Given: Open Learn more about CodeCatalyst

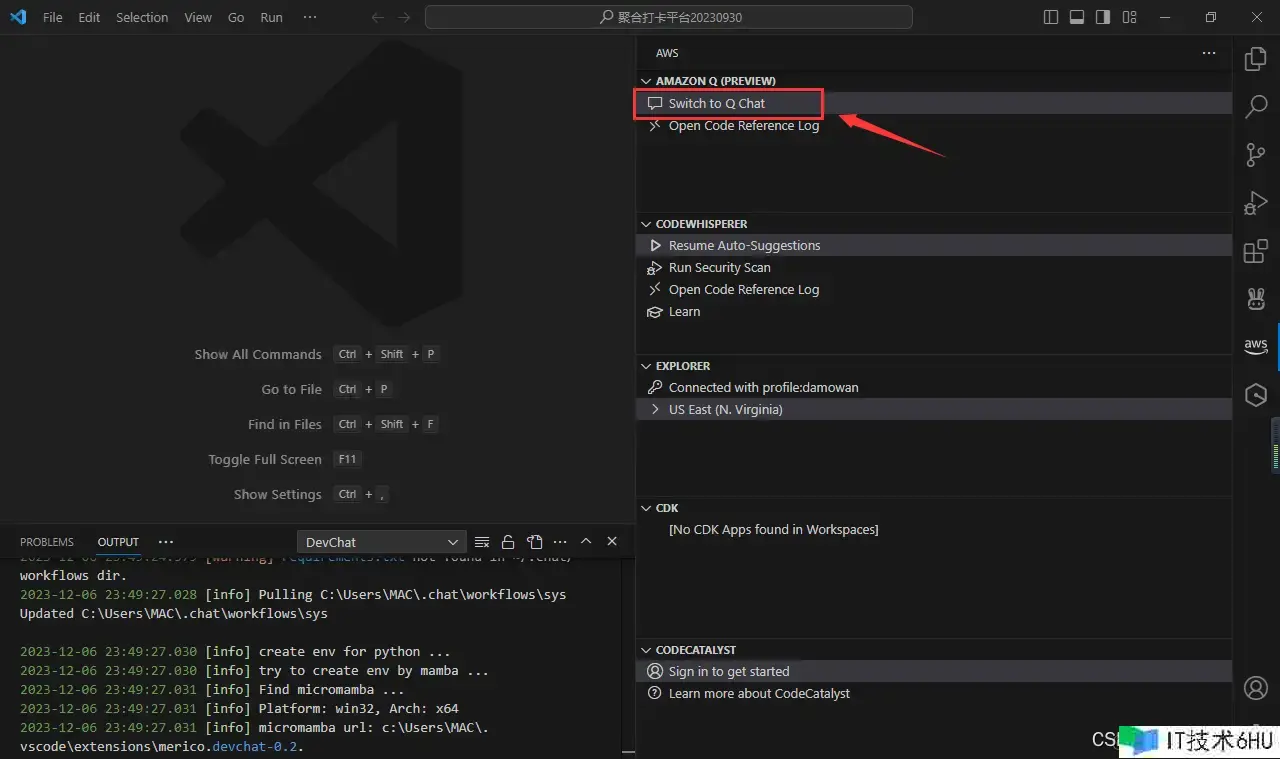Looking at the screenshot, I should [x=934, y=693].
